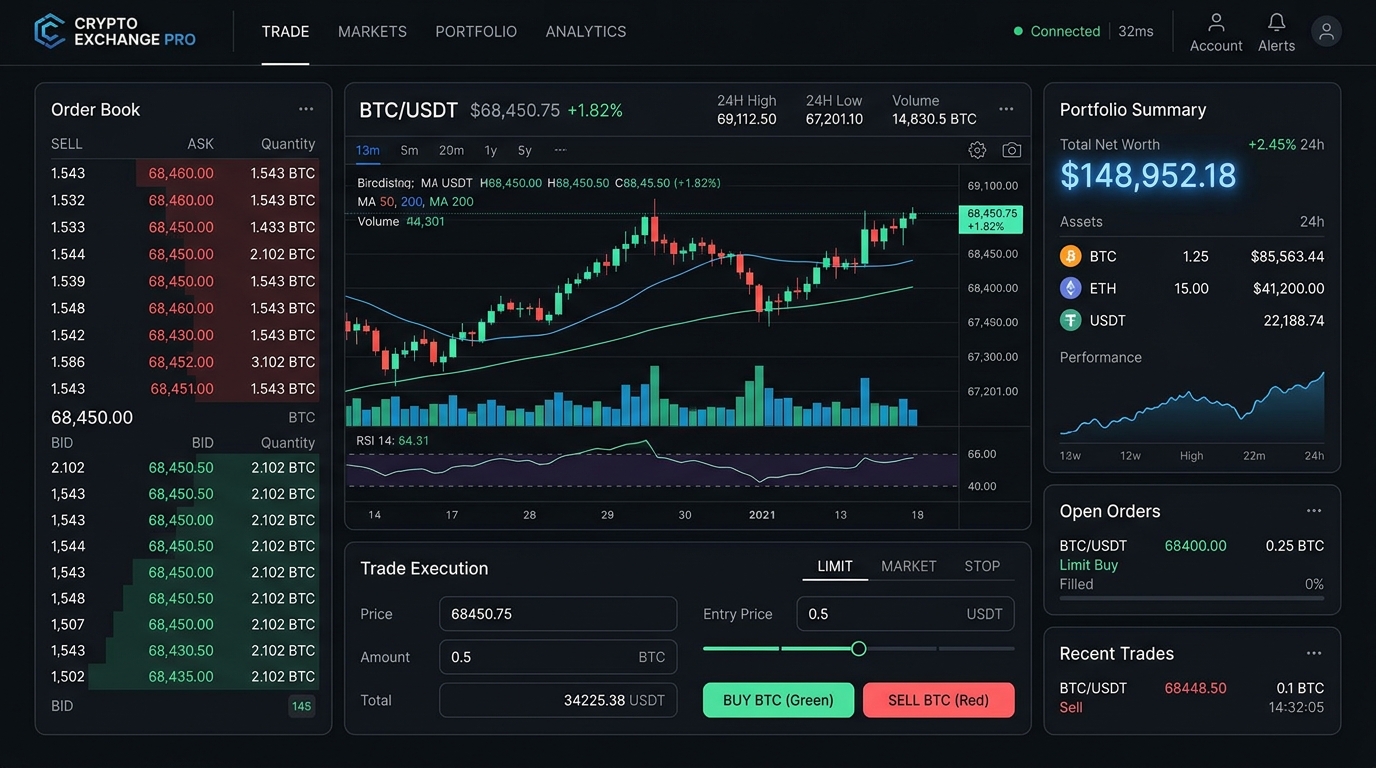
Task: Select the LIMIT order type tab
Action: pos(835,566)
